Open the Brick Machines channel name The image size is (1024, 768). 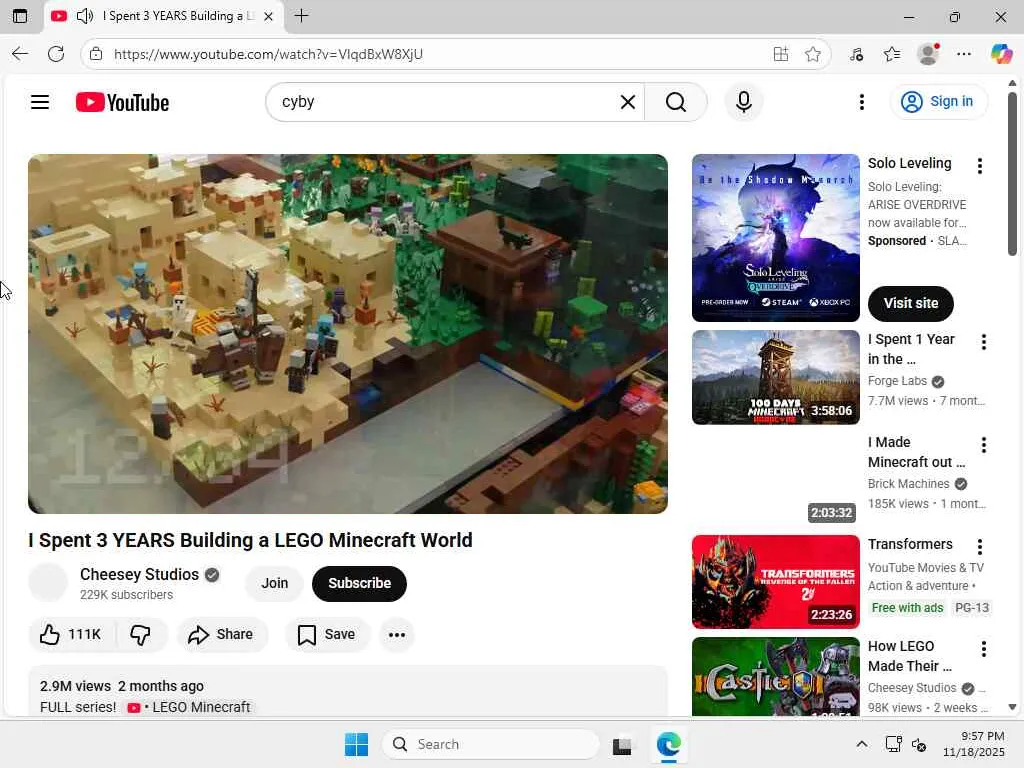click(x=908, y=484)
